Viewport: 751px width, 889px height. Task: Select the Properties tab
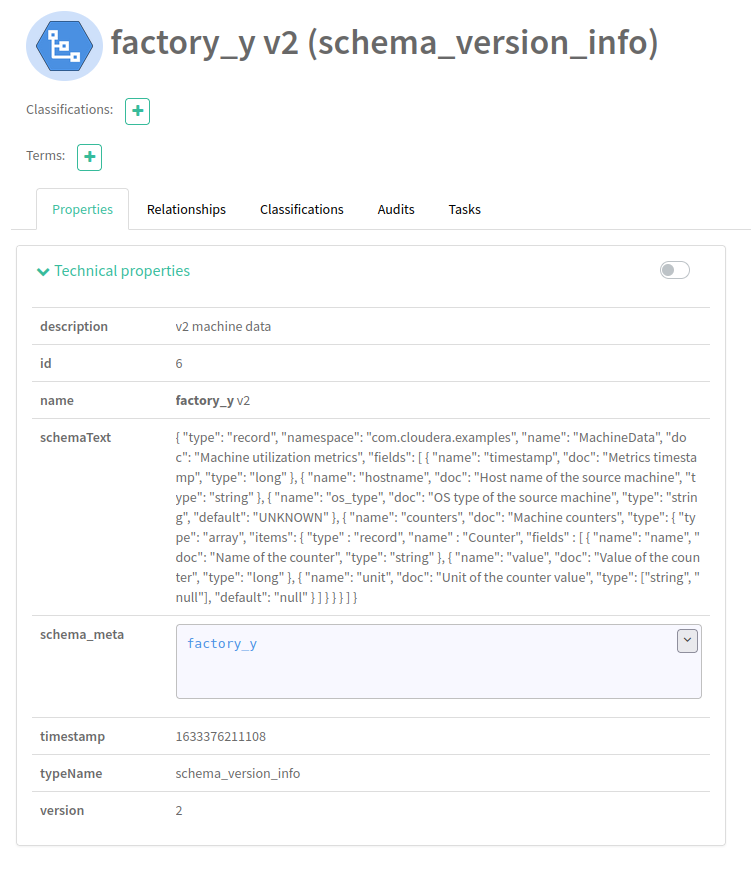[x=82, y=209]
